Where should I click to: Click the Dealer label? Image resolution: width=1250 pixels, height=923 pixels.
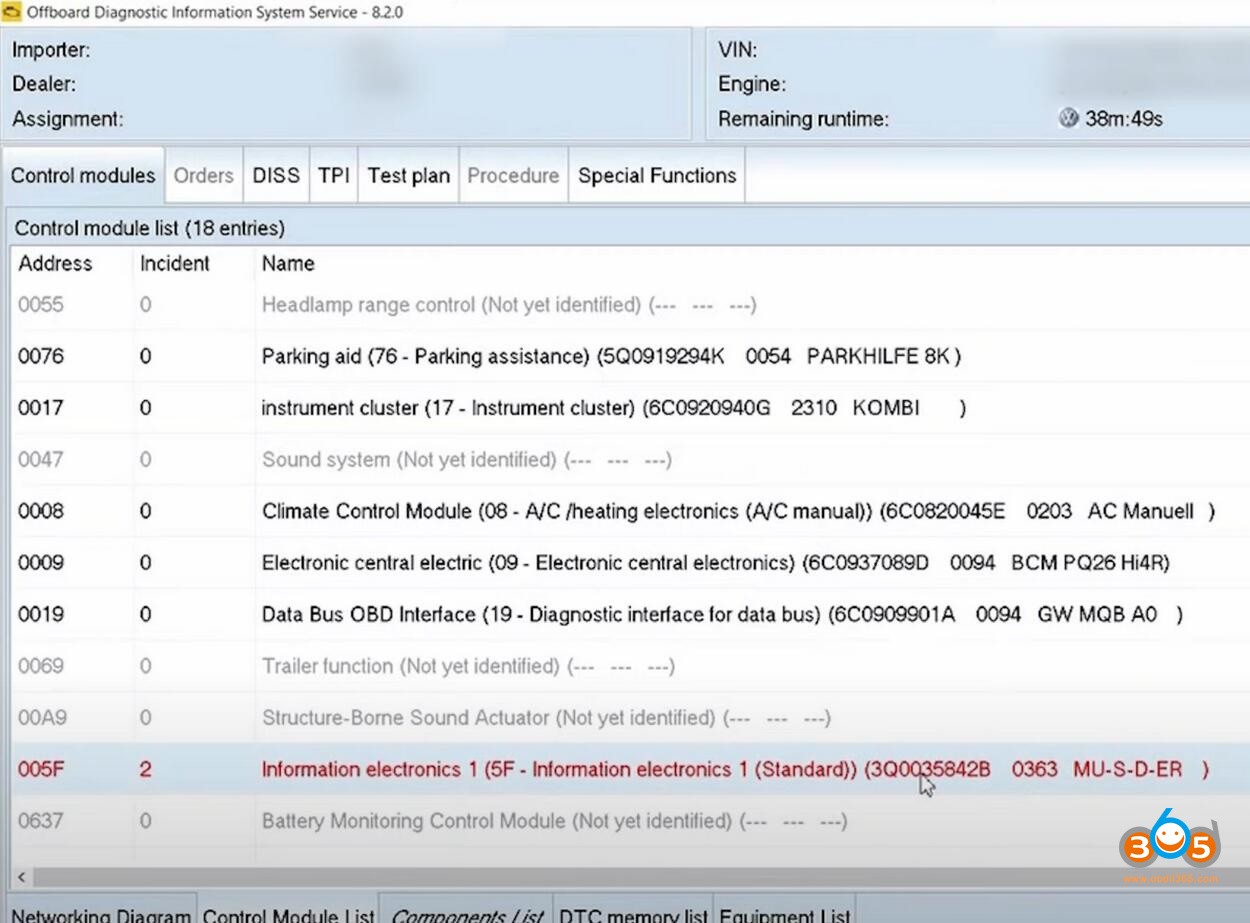point(44,84)
